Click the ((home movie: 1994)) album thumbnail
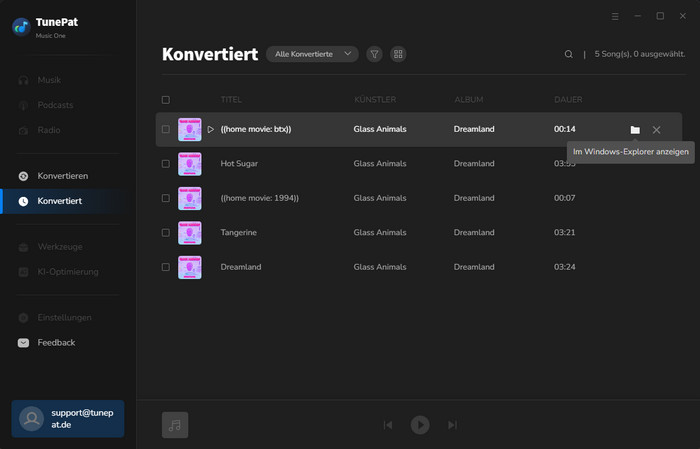 pos(190,198)
